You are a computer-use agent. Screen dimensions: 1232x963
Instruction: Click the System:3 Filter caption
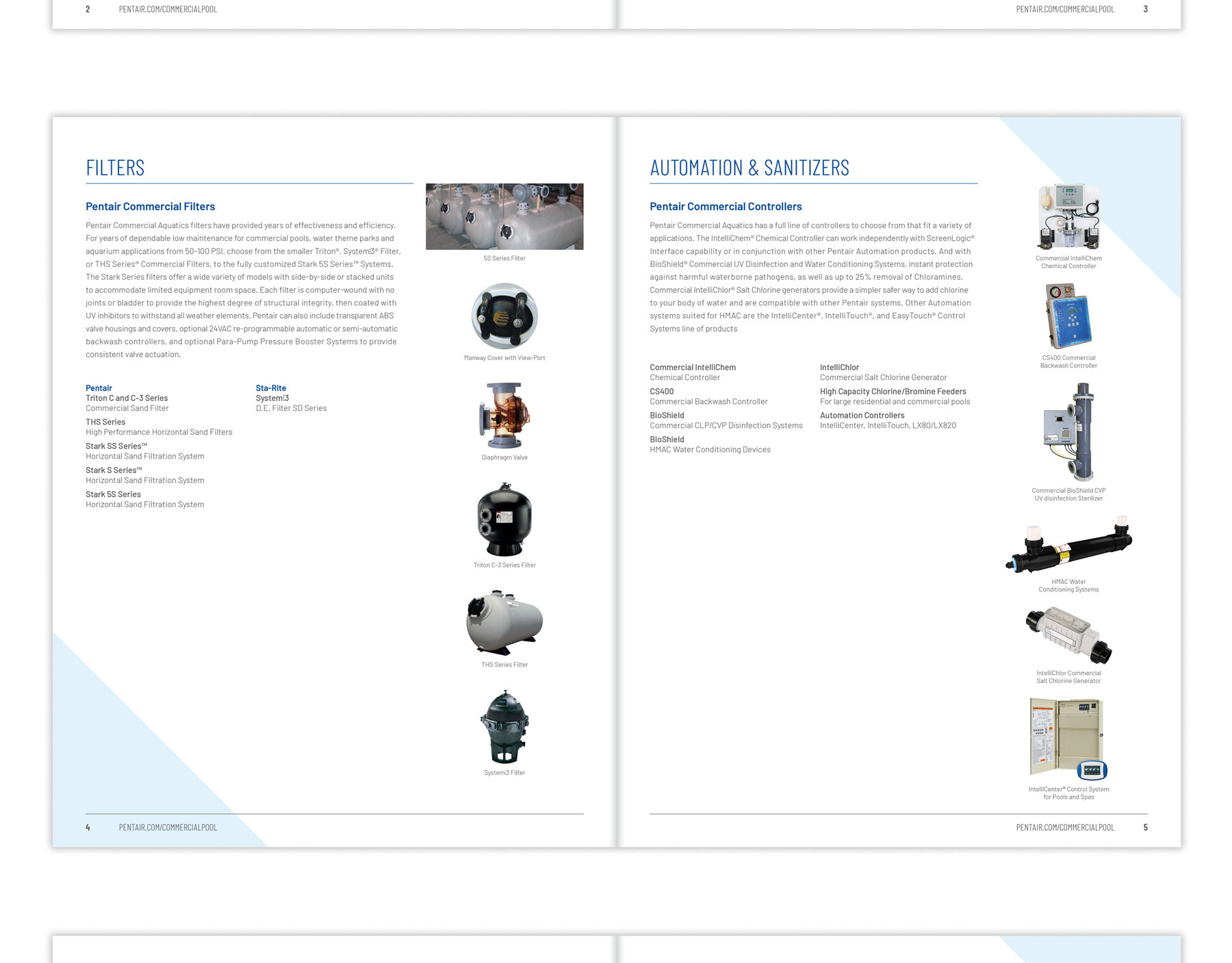(504, 773)
